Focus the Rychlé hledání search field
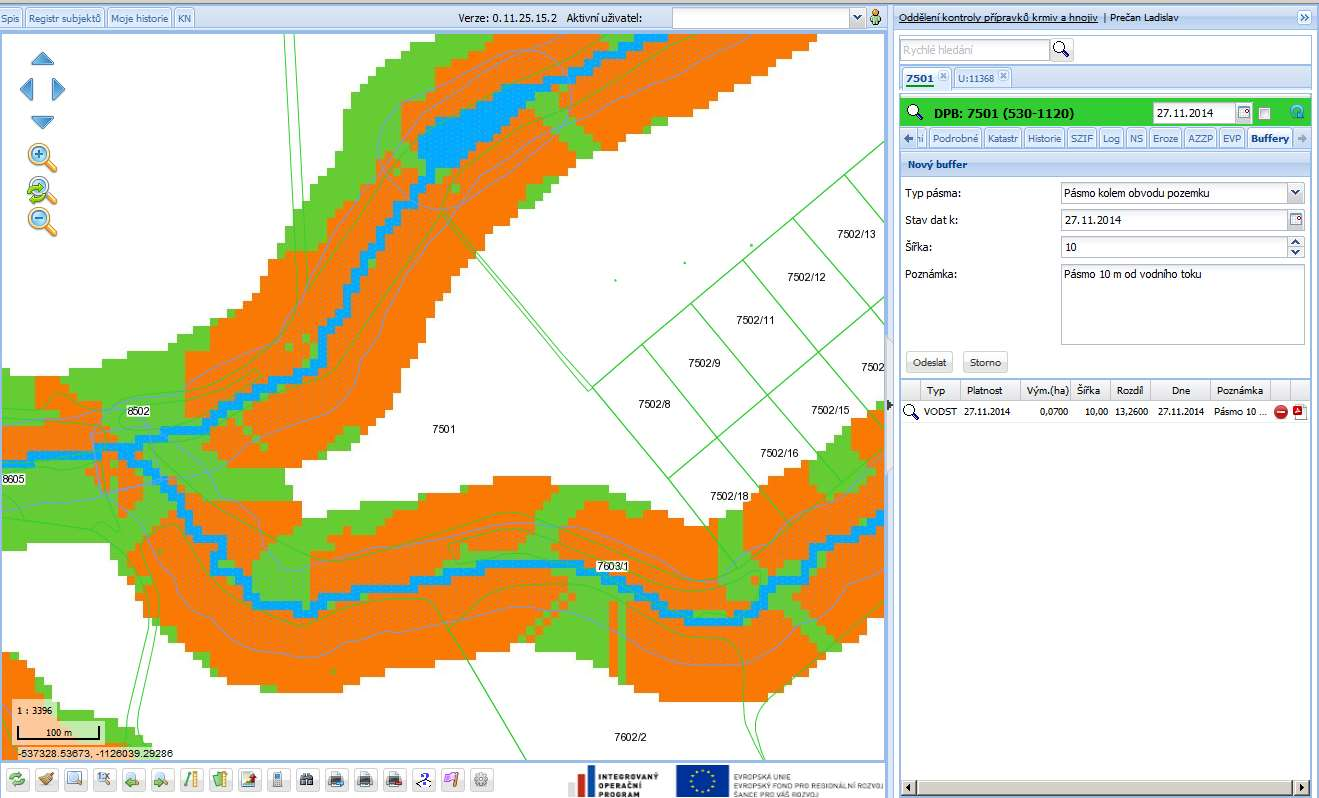 click(975, 50)
